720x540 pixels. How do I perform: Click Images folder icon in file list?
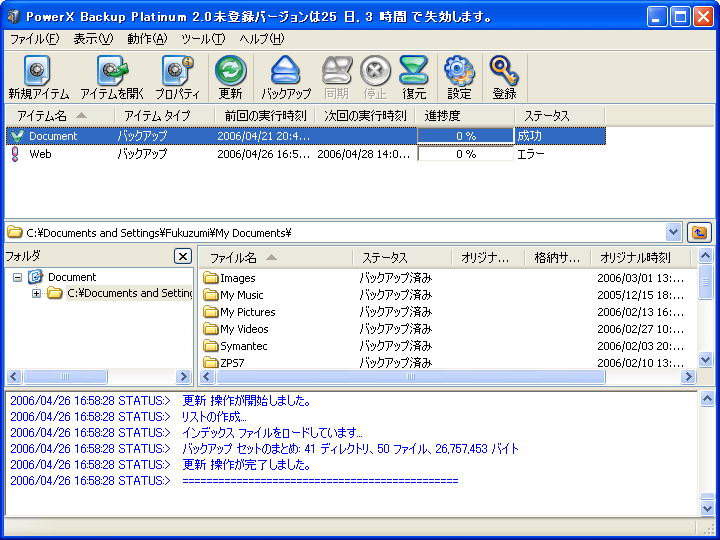tap(210, 278)
